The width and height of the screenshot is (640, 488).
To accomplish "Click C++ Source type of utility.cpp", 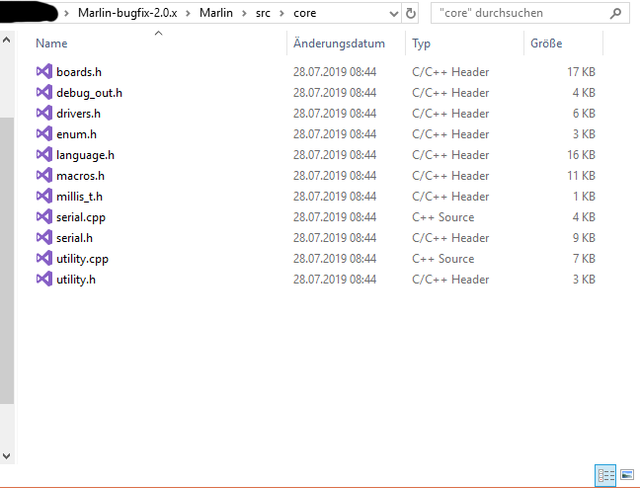I will click(x=443, y=259).
